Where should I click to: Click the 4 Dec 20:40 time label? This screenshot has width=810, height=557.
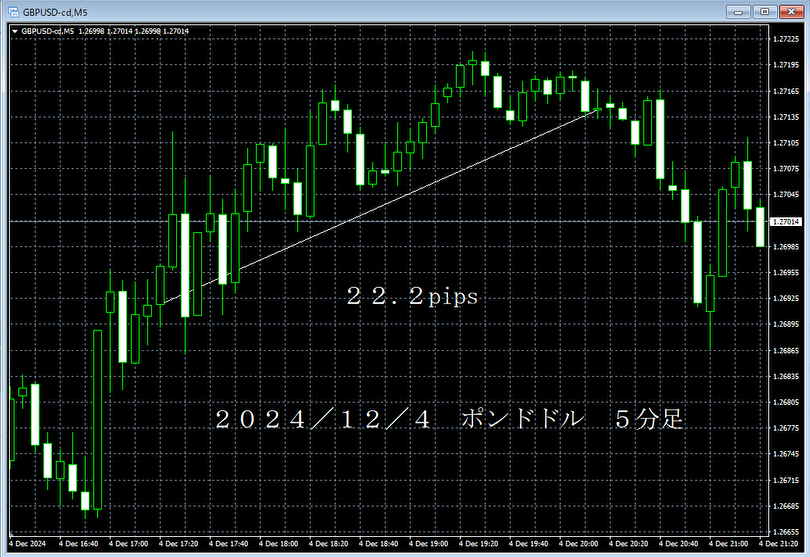point(679,544)
